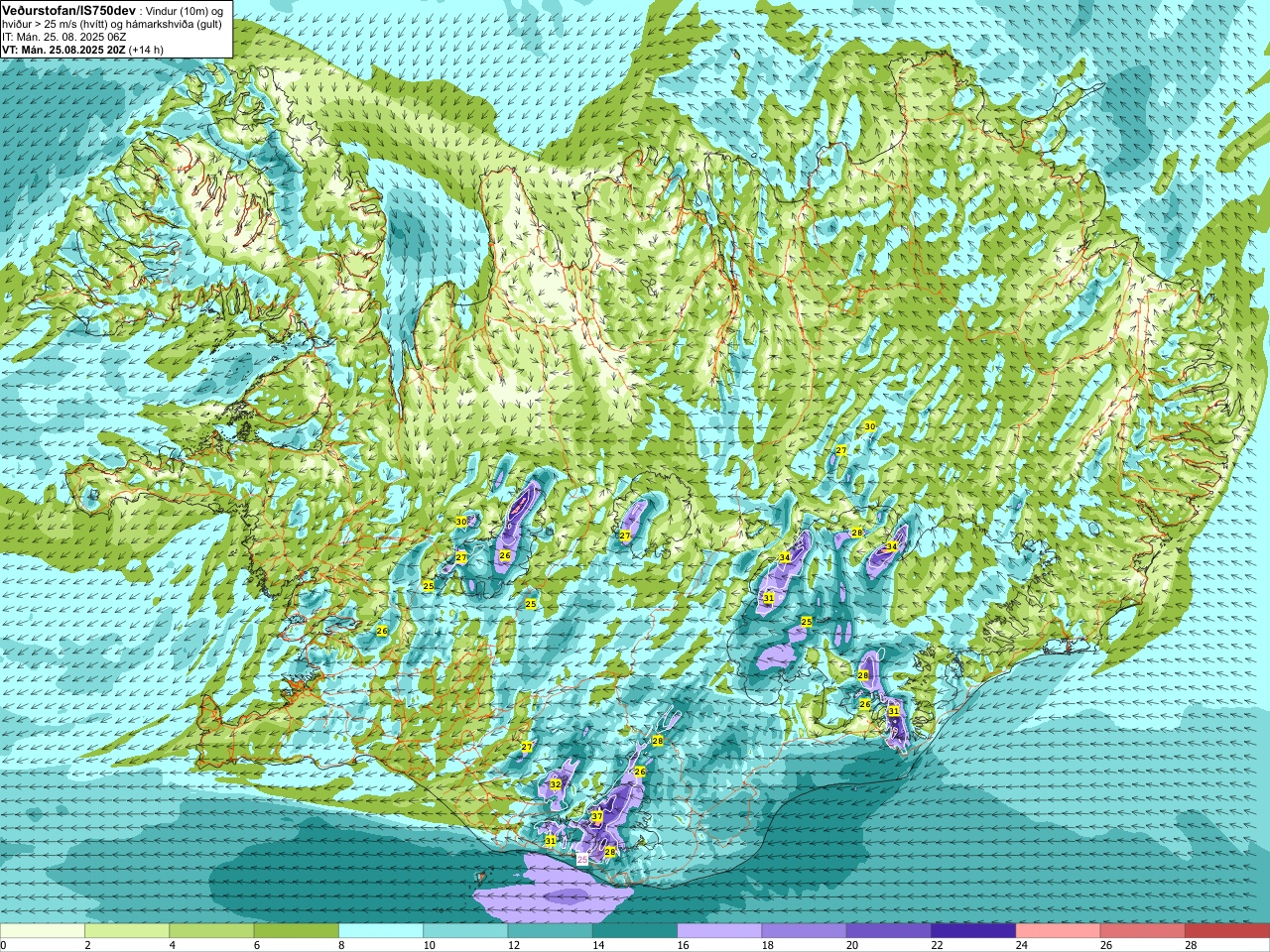Screen dimensions: 1270x952
Task: Click the legend scale tick number "12"
Action: (513, 945)
